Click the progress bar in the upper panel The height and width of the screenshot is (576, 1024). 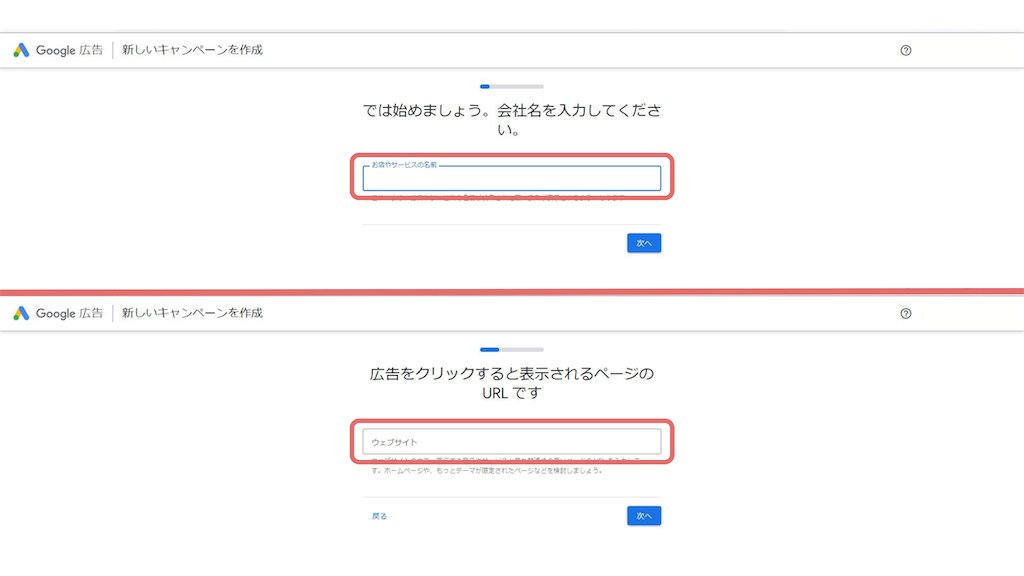click(512, 86)
